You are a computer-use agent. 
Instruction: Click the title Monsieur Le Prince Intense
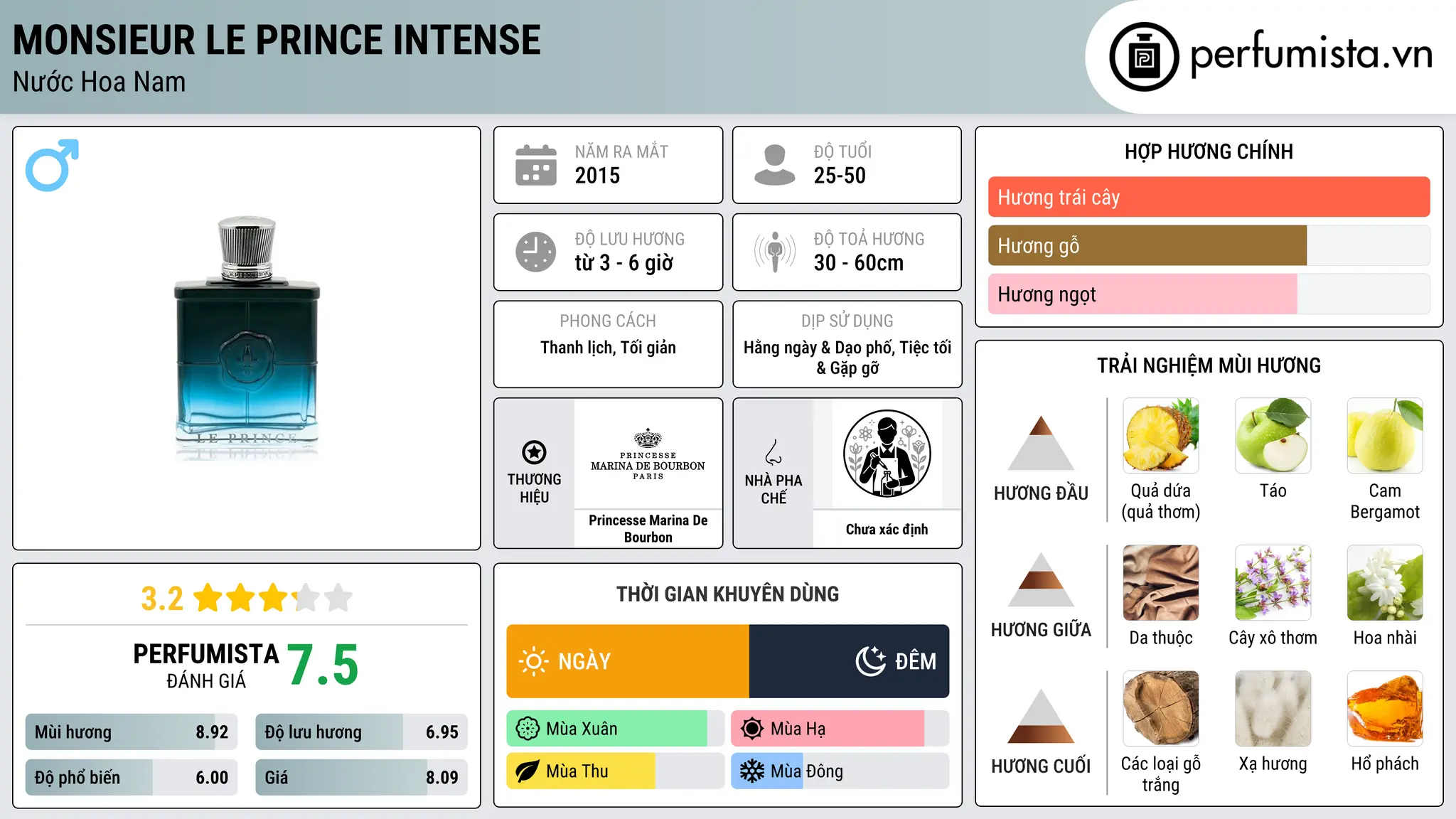[277, 40]
